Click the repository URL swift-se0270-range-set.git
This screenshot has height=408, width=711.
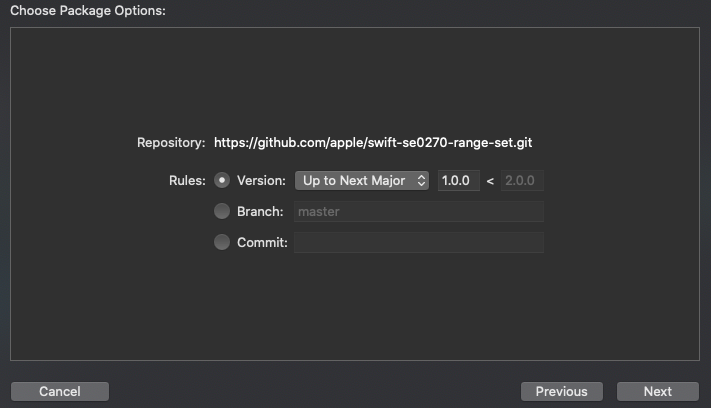coord(373,143)
